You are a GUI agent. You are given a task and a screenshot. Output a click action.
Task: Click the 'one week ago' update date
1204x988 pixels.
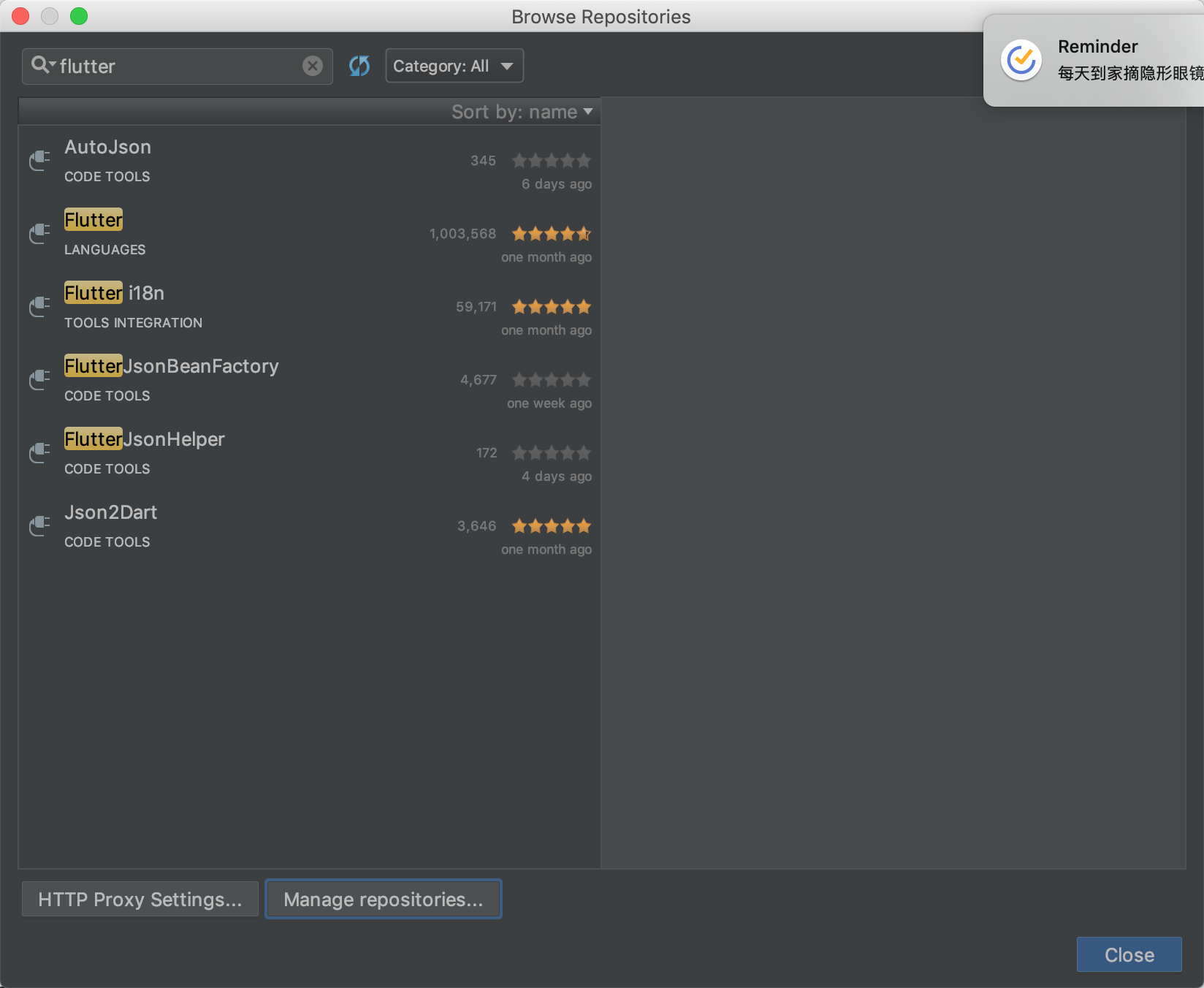click(x=549, y=403)
